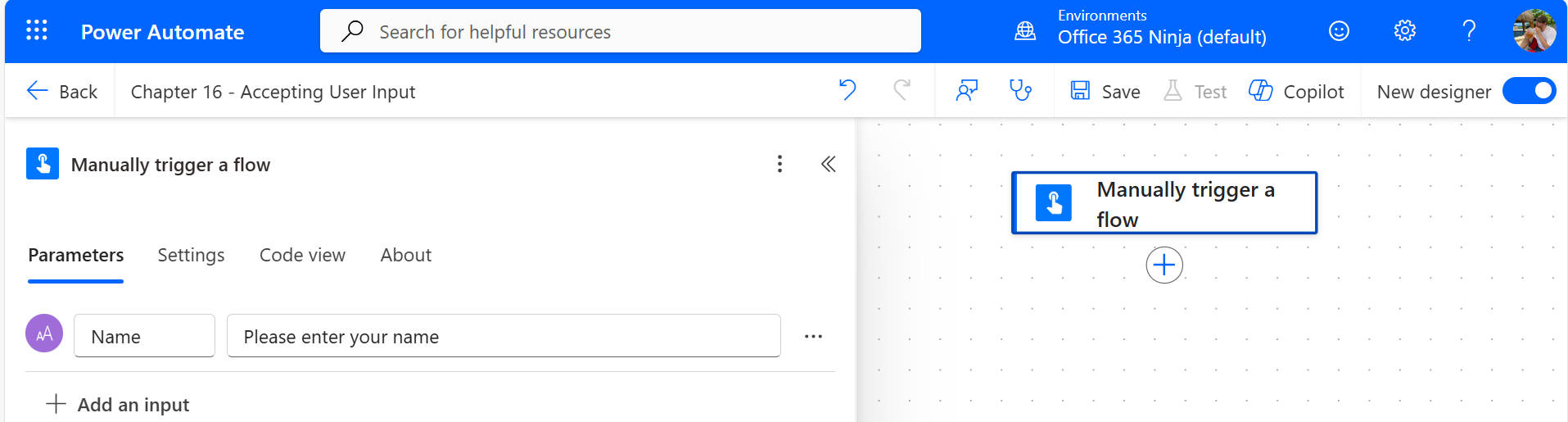
Task: Click the magnifier search icon
Action: [x=352, y=31]
